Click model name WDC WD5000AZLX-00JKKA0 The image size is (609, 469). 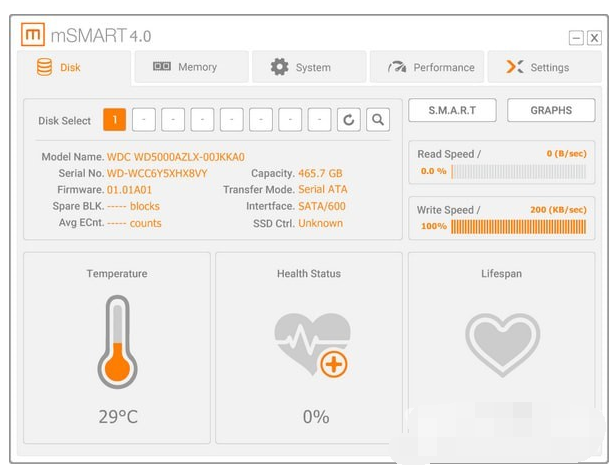pyautogui.click(x=176, y=157)
